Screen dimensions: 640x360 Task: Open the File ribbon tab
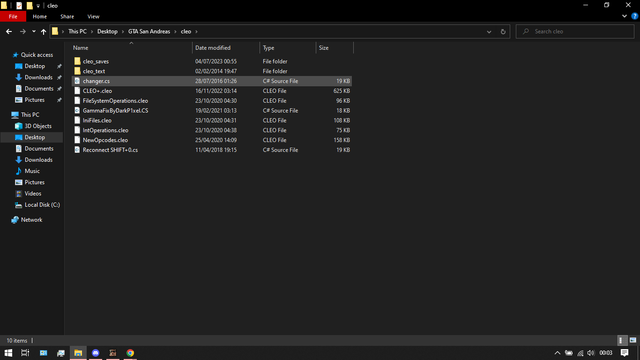(x=13, y=16)
